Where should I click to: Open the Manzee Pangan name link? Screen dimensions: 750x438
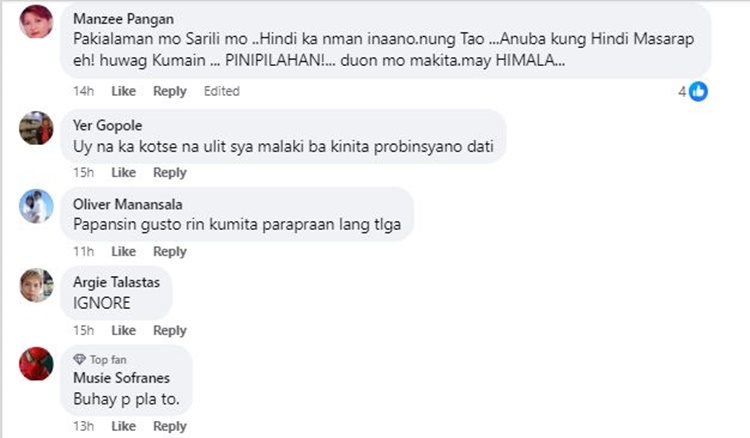pos(123,19)
